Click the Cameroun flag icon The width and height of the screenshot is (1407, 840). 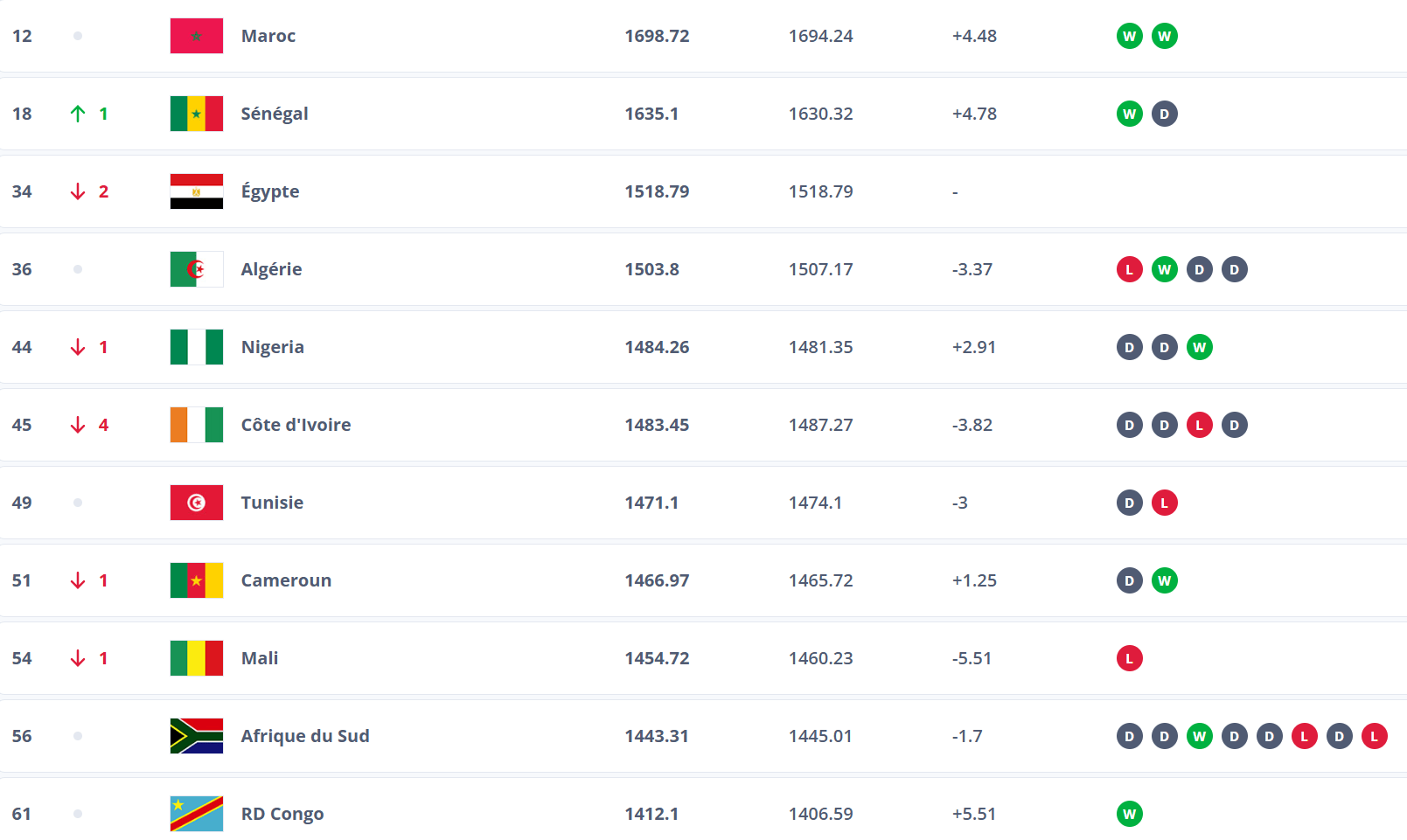(x=197, y=580)
